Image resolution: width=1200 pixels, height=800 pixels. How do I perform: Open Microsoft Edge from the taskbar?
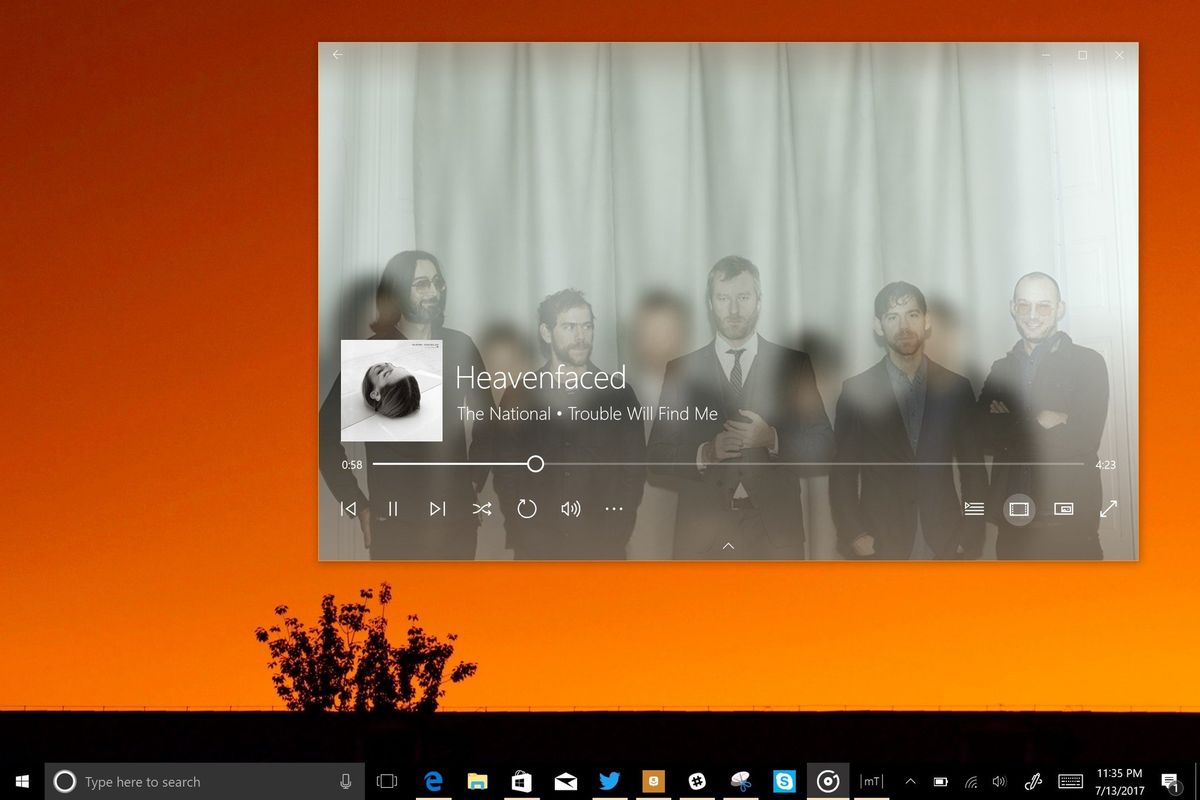click(433, 781)
